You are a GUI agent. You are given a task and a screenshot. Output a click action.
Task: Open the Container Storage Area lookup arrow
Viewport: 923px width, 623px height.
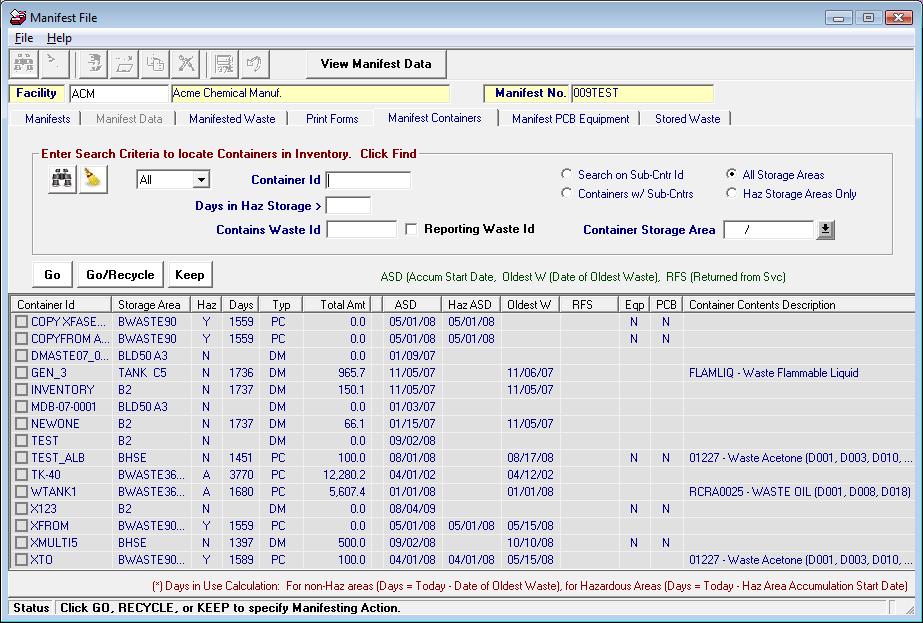pos(825,230)
